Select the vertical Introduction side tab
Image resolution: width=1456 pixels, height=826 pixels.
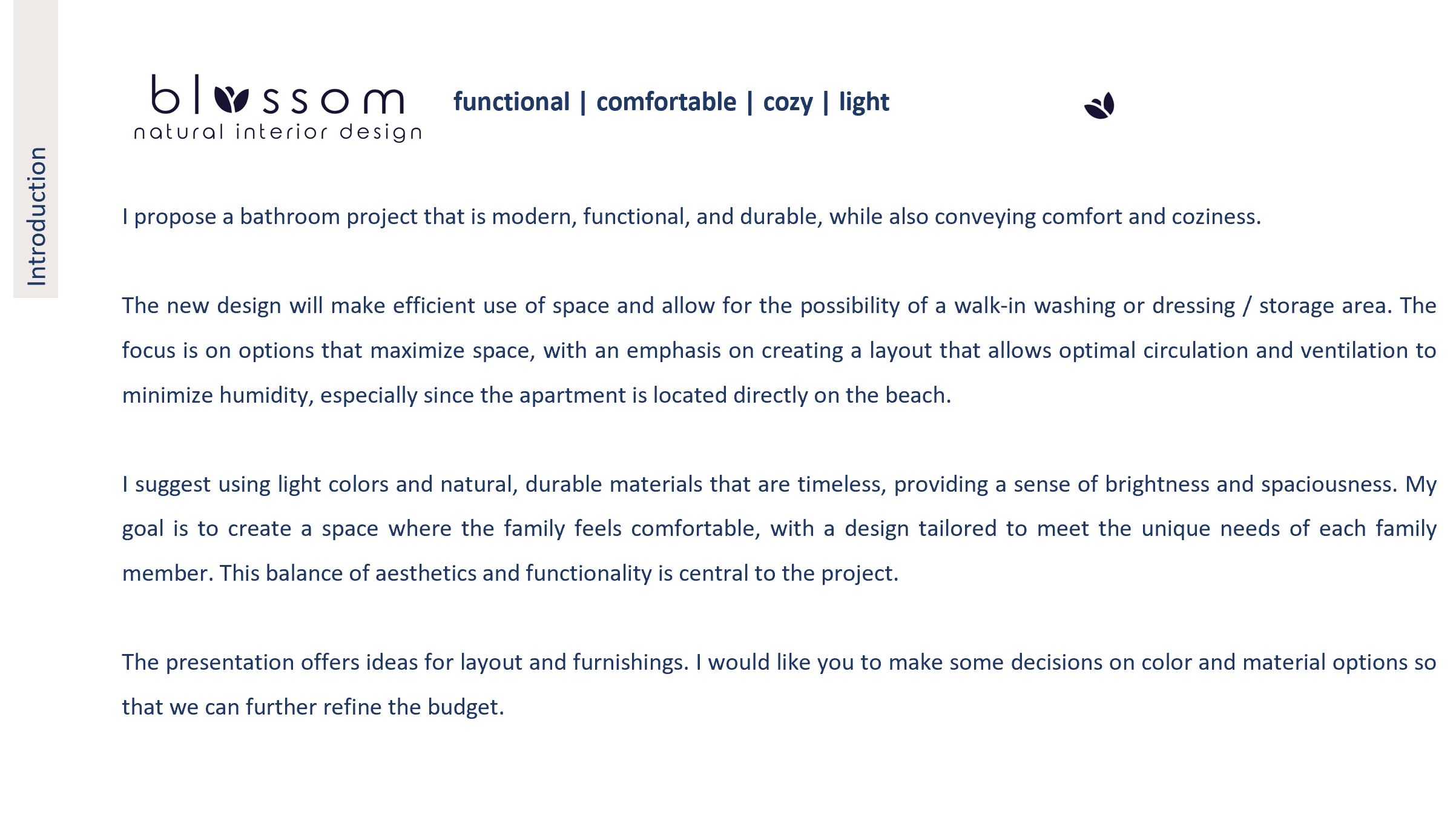click(36, 149)
